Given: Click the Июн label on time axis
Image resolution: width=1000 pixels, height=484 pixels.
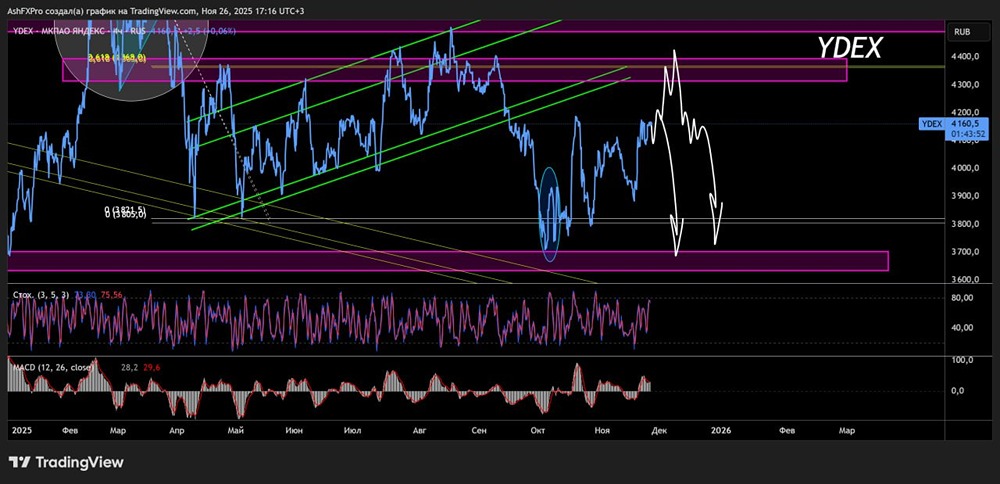Looking at the screenshot, I should coord(294,431).
